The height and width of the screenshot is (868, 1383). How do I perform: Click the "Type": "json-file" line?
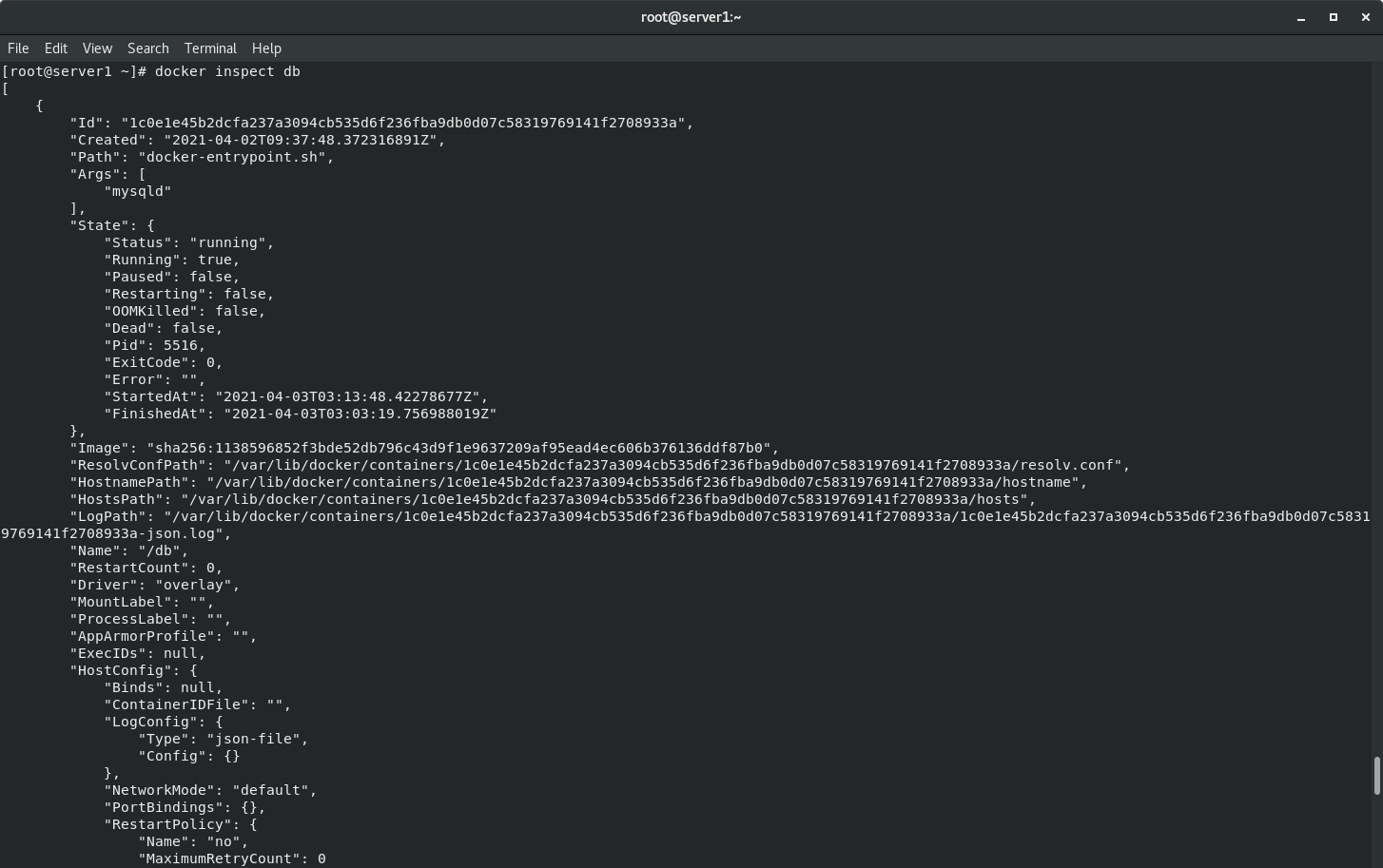(224, 739)
